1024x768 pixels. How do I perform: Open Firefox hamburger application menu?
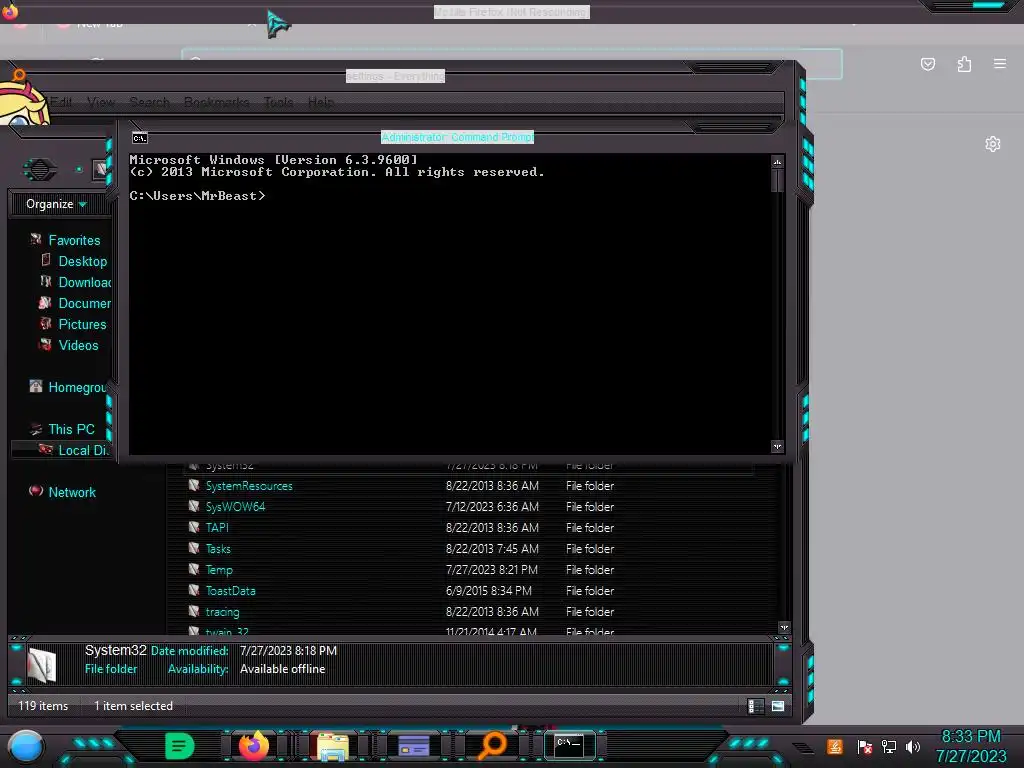[1000, 63]
